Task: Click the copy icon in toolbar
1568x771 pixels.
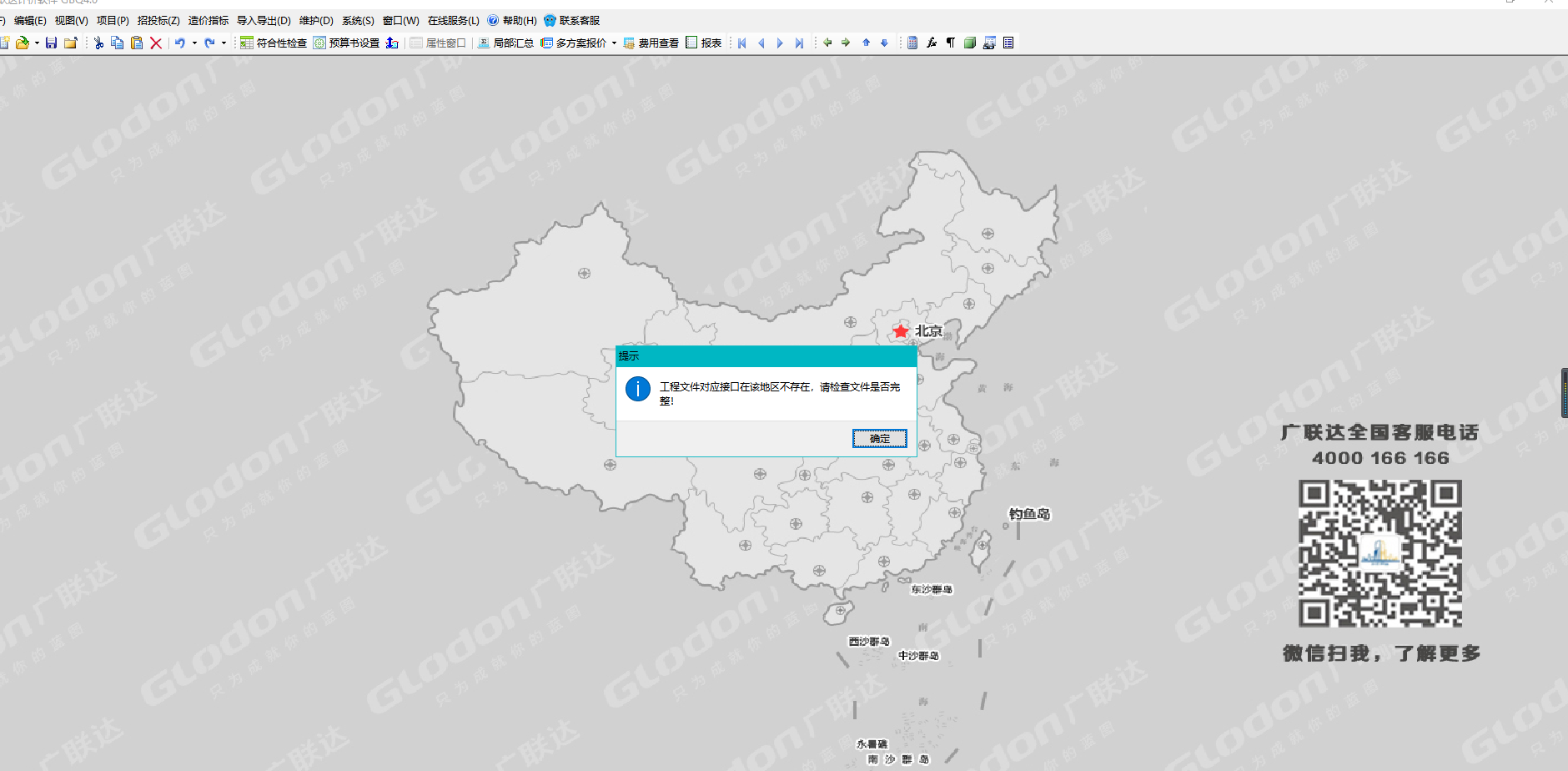Action: [x=117, y=43]
